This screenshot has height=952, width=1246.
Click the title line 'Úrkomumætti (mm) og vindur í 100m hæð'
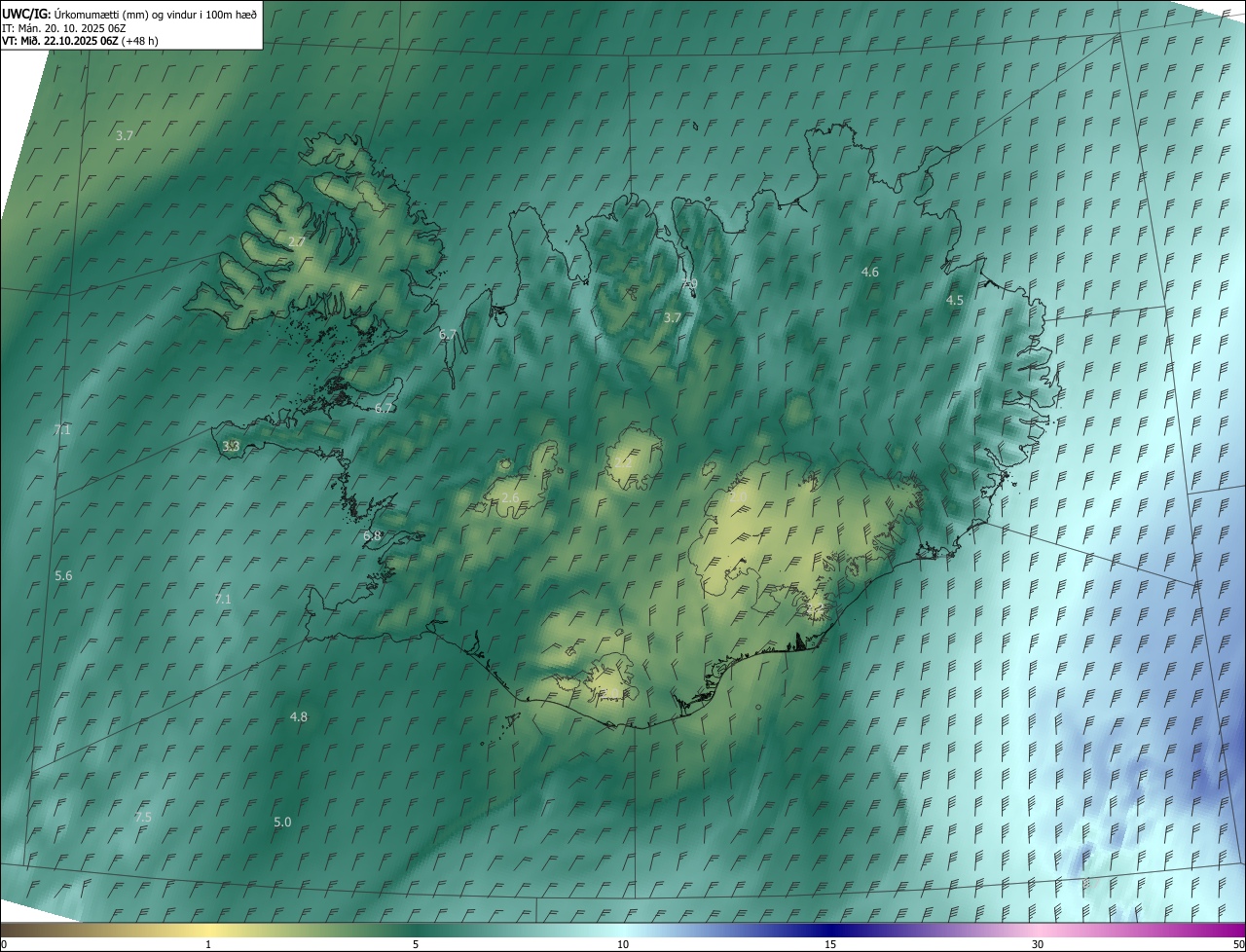pyautogui.click(x=156, y=14)
